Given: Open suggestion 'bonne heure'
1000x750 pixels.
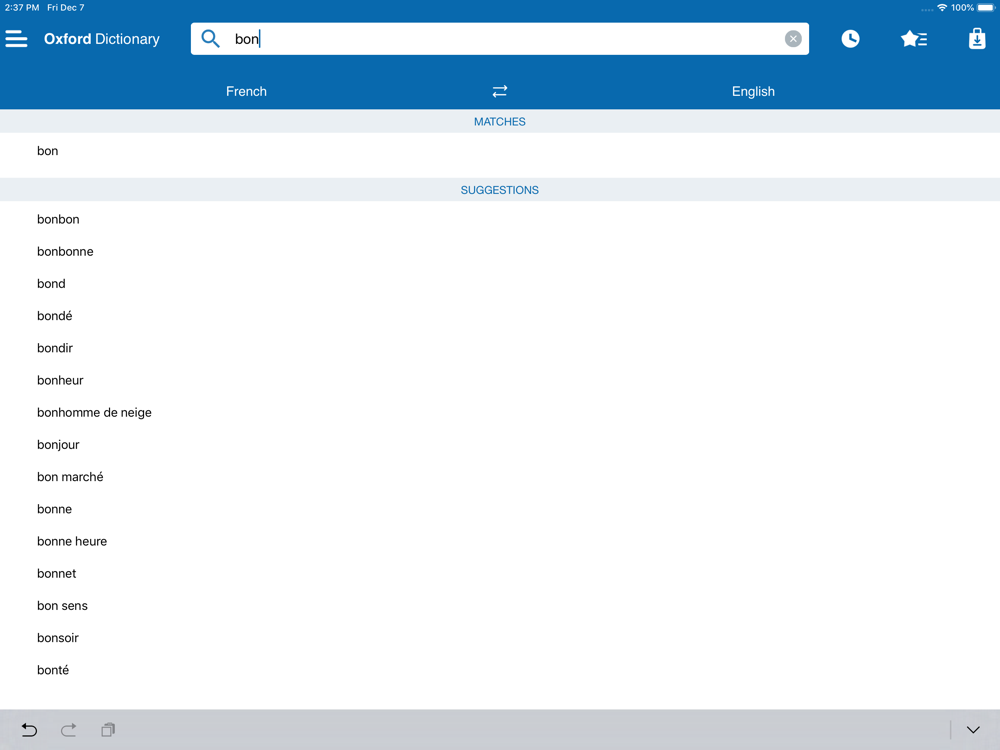Looking at the screenshot, I should (500, 541).
